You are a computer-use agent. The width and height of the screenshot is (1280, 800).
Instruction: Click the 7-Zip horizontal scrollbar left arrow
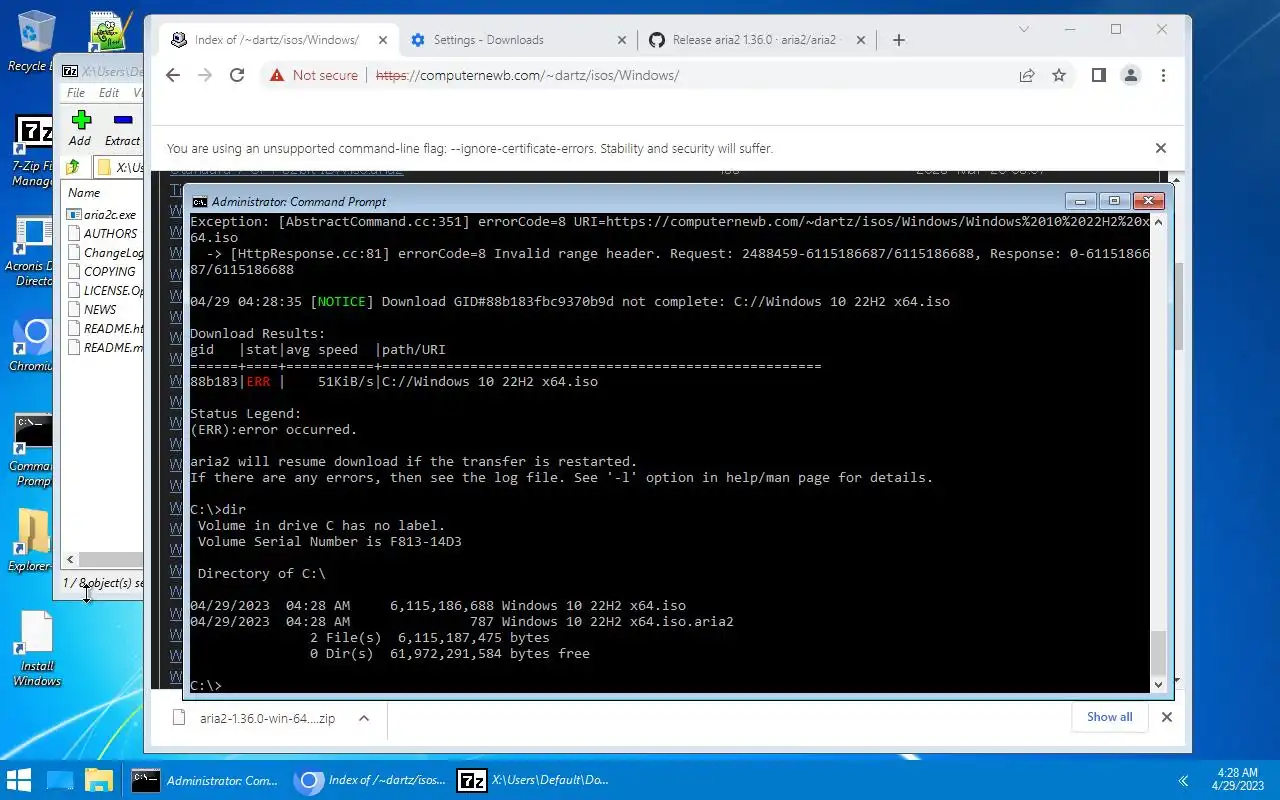pyautogui.click(x=70, y=560)
